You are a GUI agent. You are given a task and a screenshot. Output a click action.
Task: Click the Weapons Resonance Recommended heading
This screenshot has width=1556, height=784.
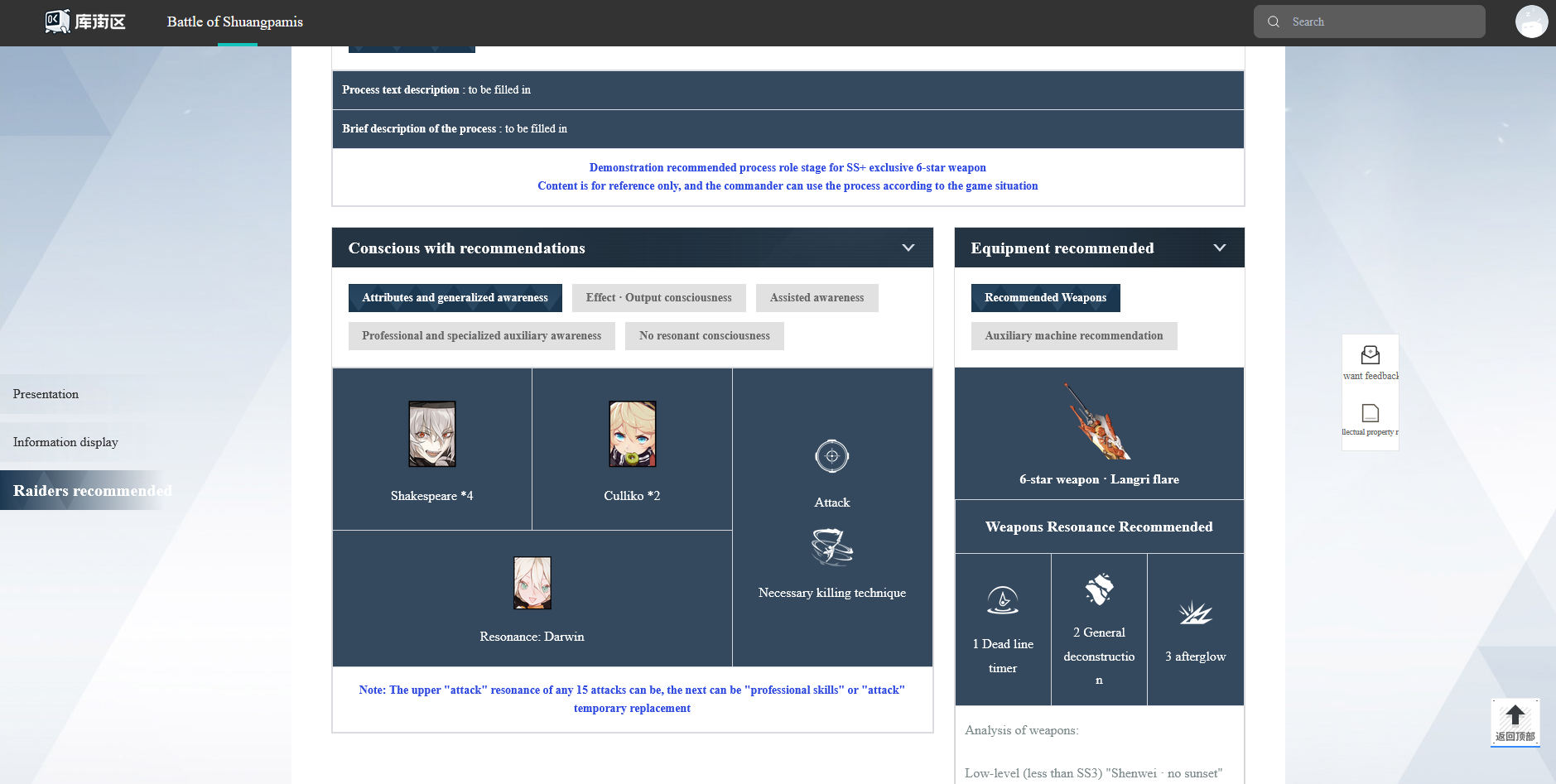click(x=1100, y=527)
